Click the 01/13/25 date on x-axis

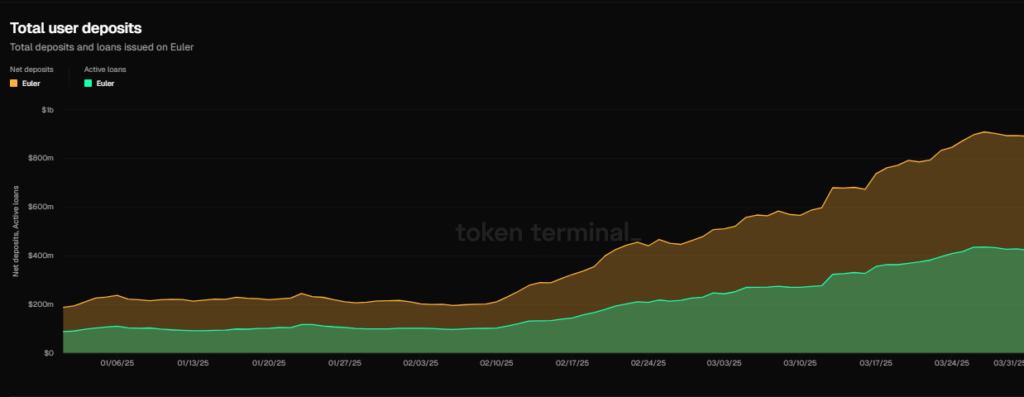point(194,362)
